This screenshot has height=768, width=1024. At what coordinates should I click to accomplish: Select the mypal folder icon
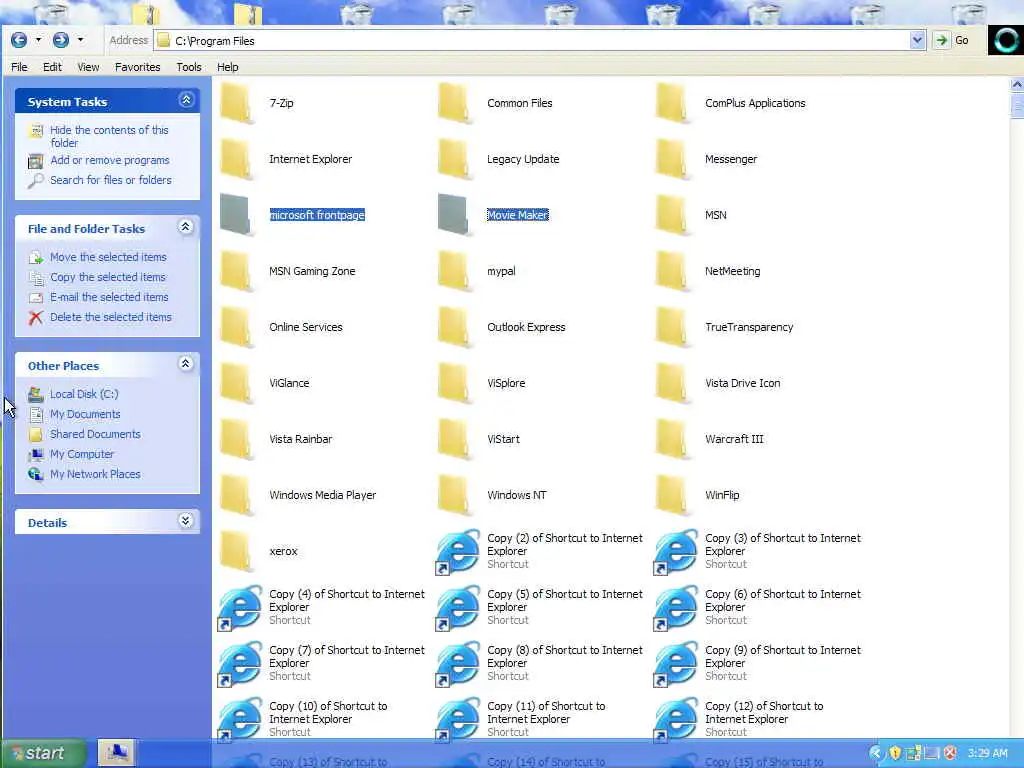tap(455, 271)
